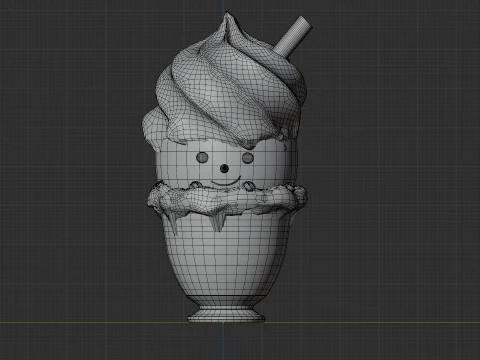The image size is (480, 360).
Task: Select the right eye on the cup face
Action: tap(248, 158)
